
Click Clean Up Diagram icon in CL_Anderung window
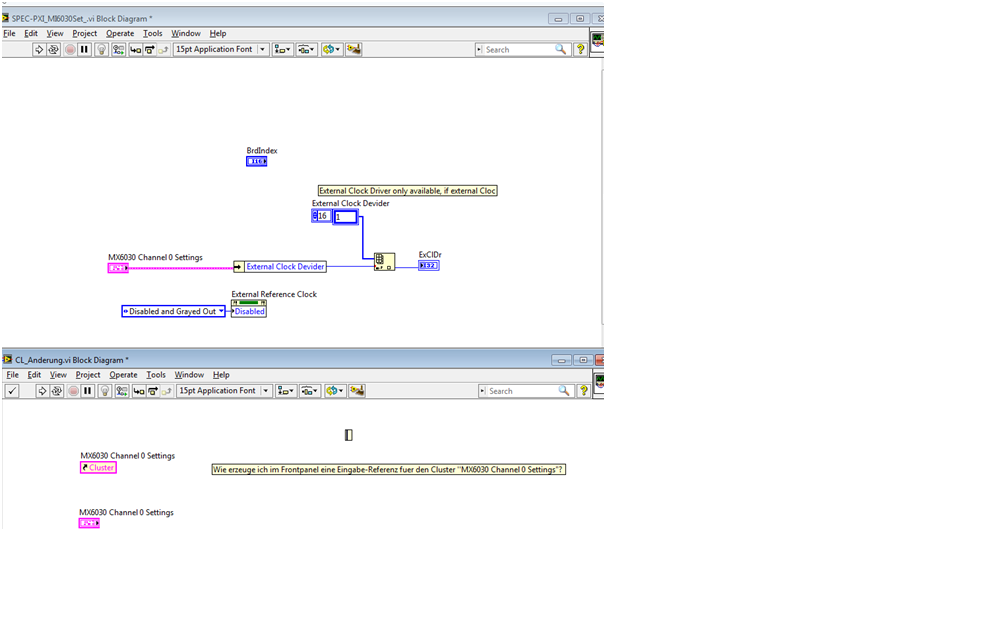[357, 391]
